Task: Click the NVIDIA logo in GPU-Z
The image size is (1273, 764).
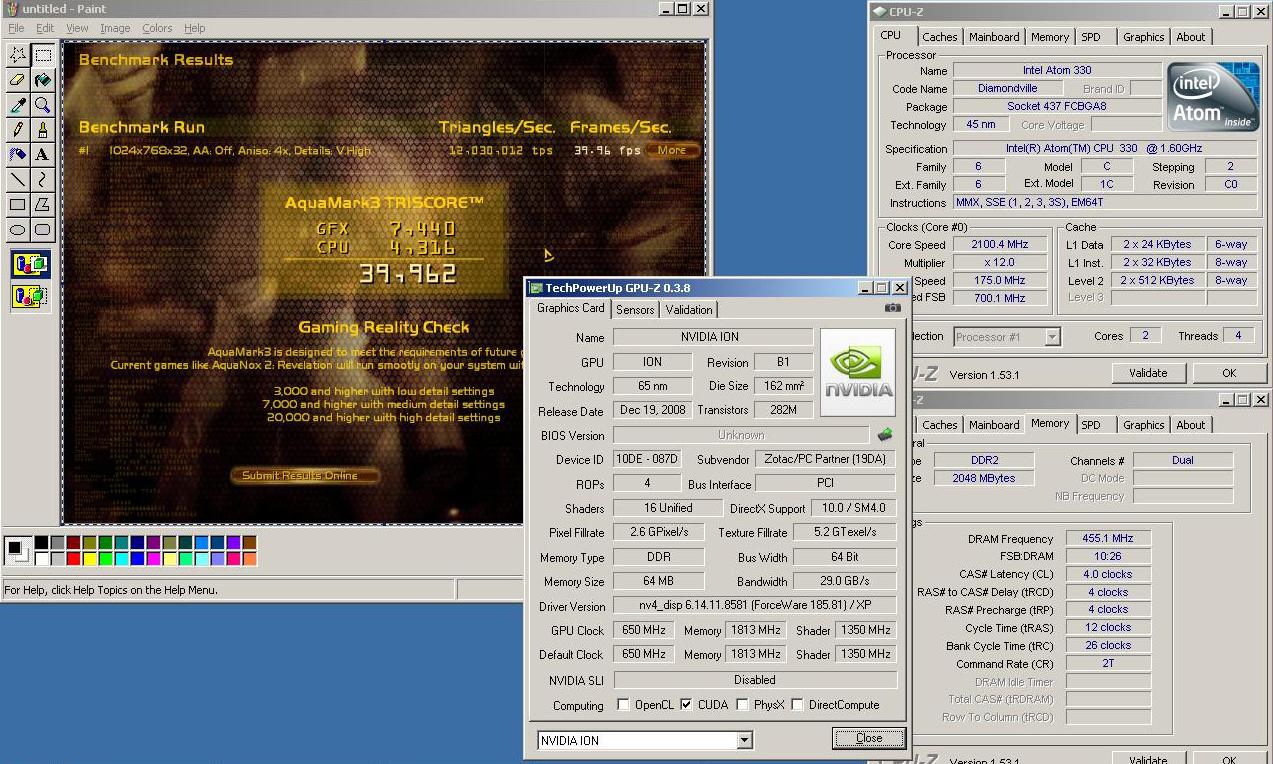Action: point(857,372)
